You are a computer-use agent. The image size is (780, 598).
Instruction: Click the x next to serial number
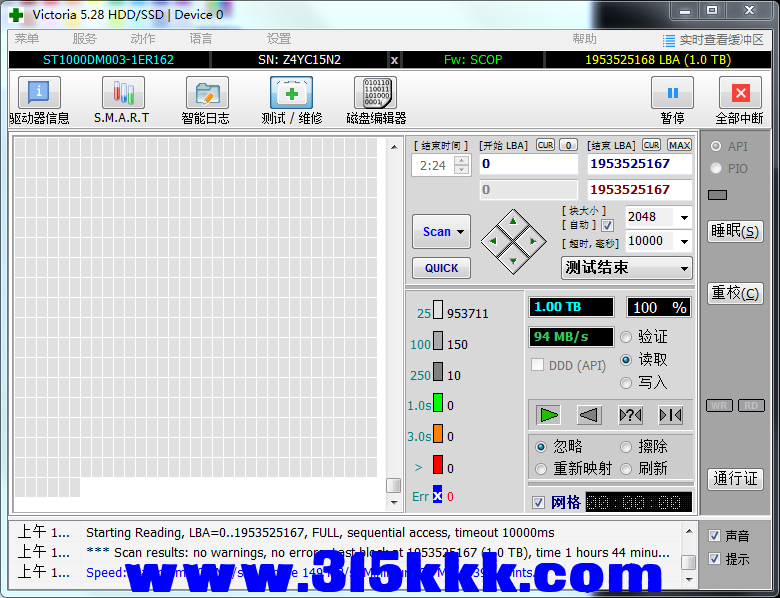click(x=394, y=60)
